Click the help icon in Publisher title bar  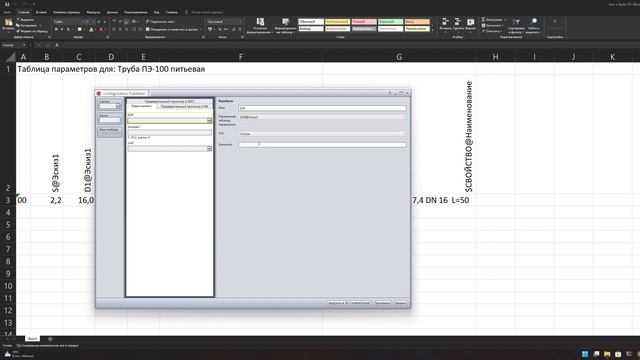(x=389, y=93)
